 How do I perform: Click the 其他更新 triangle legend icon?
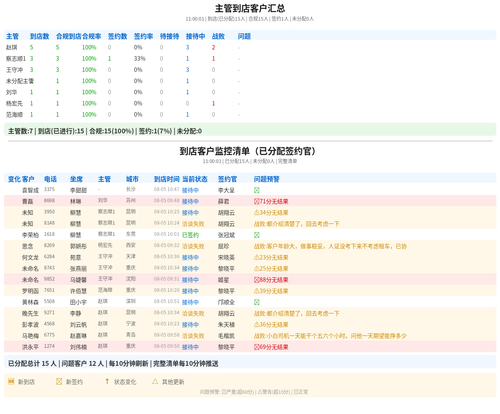pyautogui.click(x=155, y=381)
